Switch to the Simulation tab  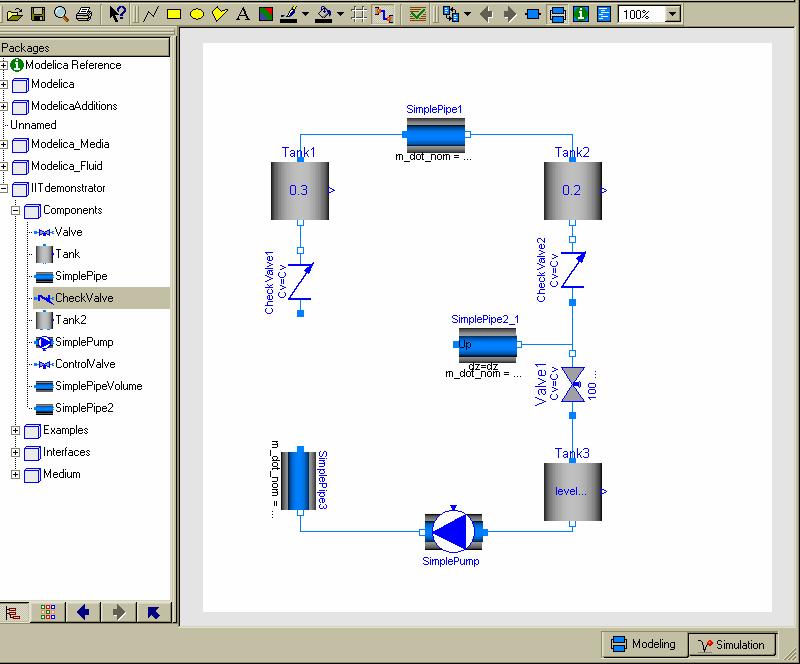tap(732, 645)
